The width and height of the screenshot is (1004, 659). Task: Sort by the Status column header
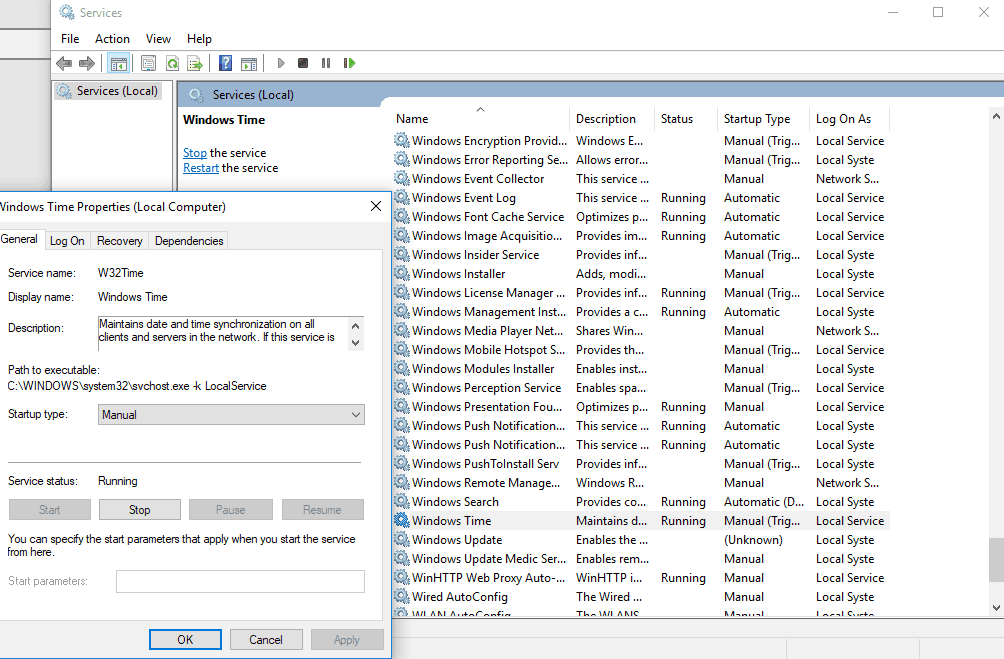click(685, 118)
